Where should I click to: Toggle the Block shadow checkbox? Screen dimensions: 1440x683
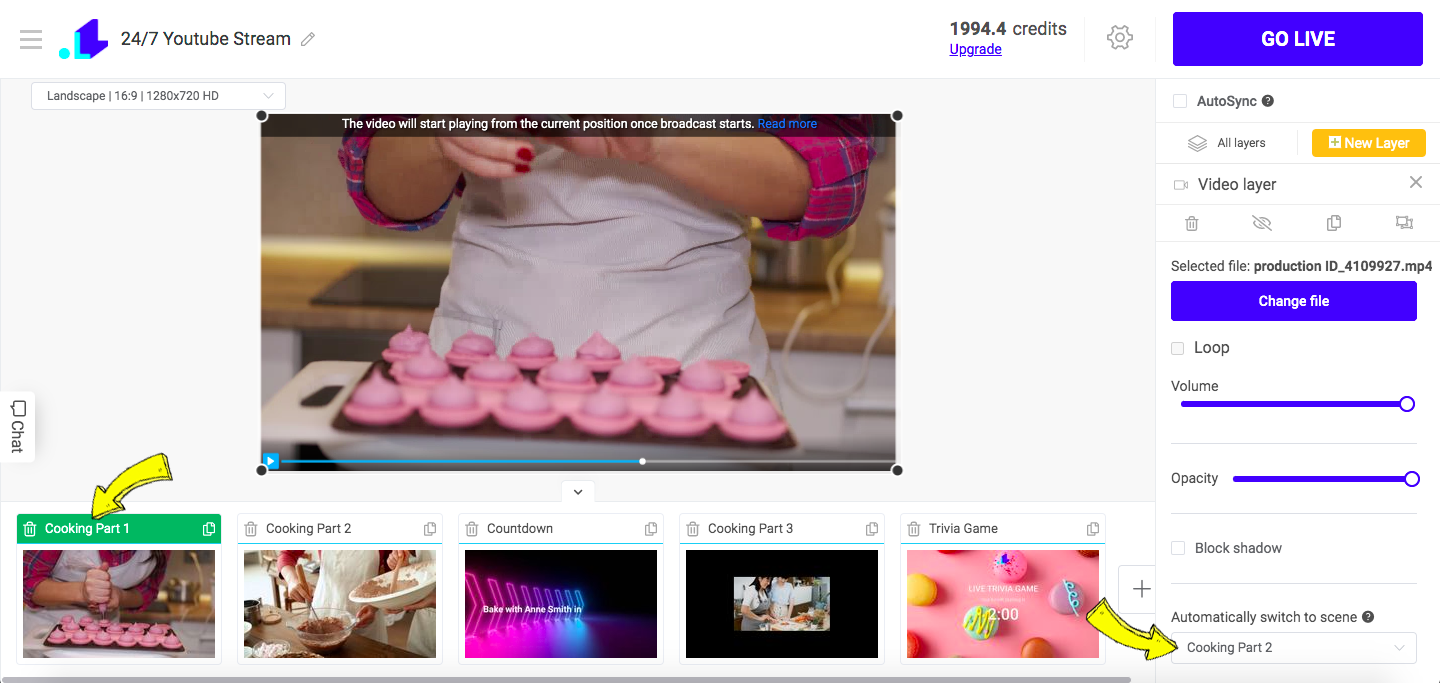(1176, 548)
